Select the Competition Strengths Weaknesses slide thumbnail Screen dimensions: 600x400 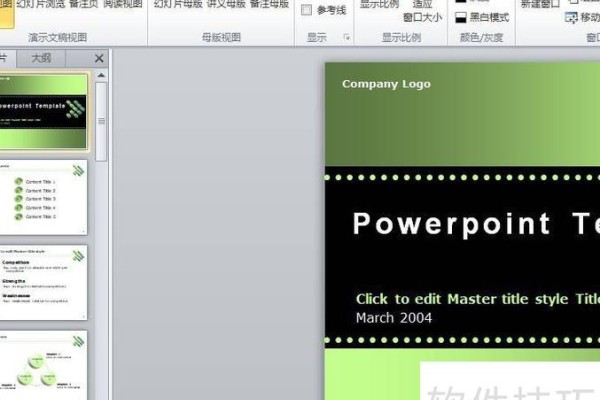point(43,282)
